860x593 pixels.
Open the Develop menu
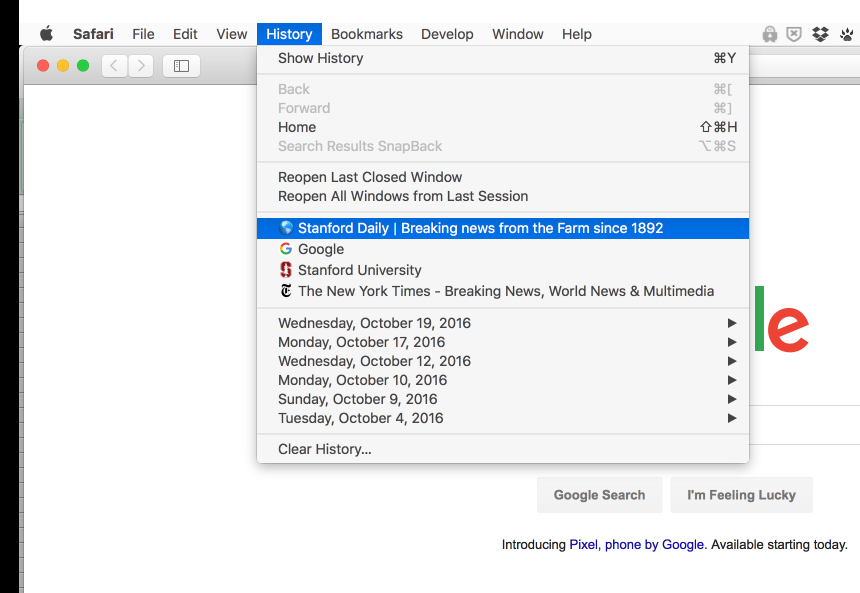click(x=447, y=34)
